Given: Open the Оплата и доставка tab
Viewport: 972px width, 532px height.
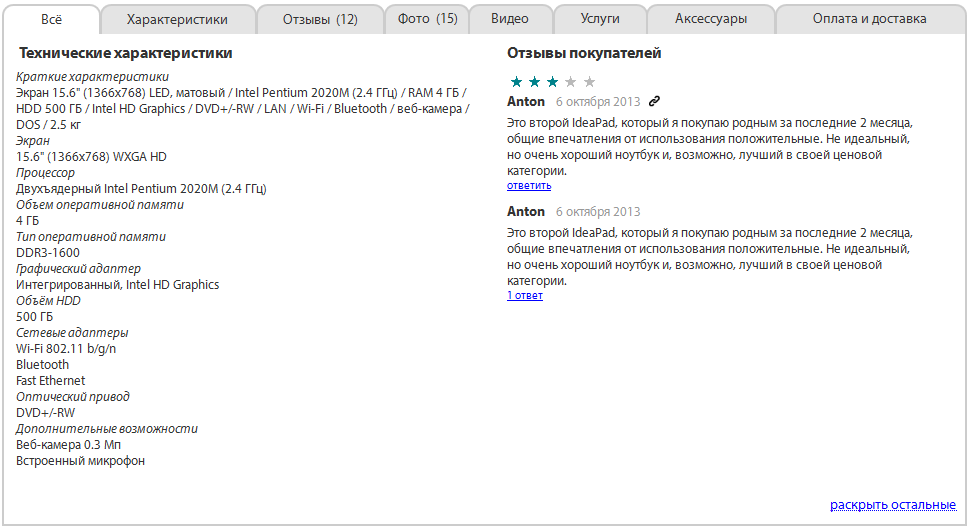Looking at the screenshot, I should [869, 19].
